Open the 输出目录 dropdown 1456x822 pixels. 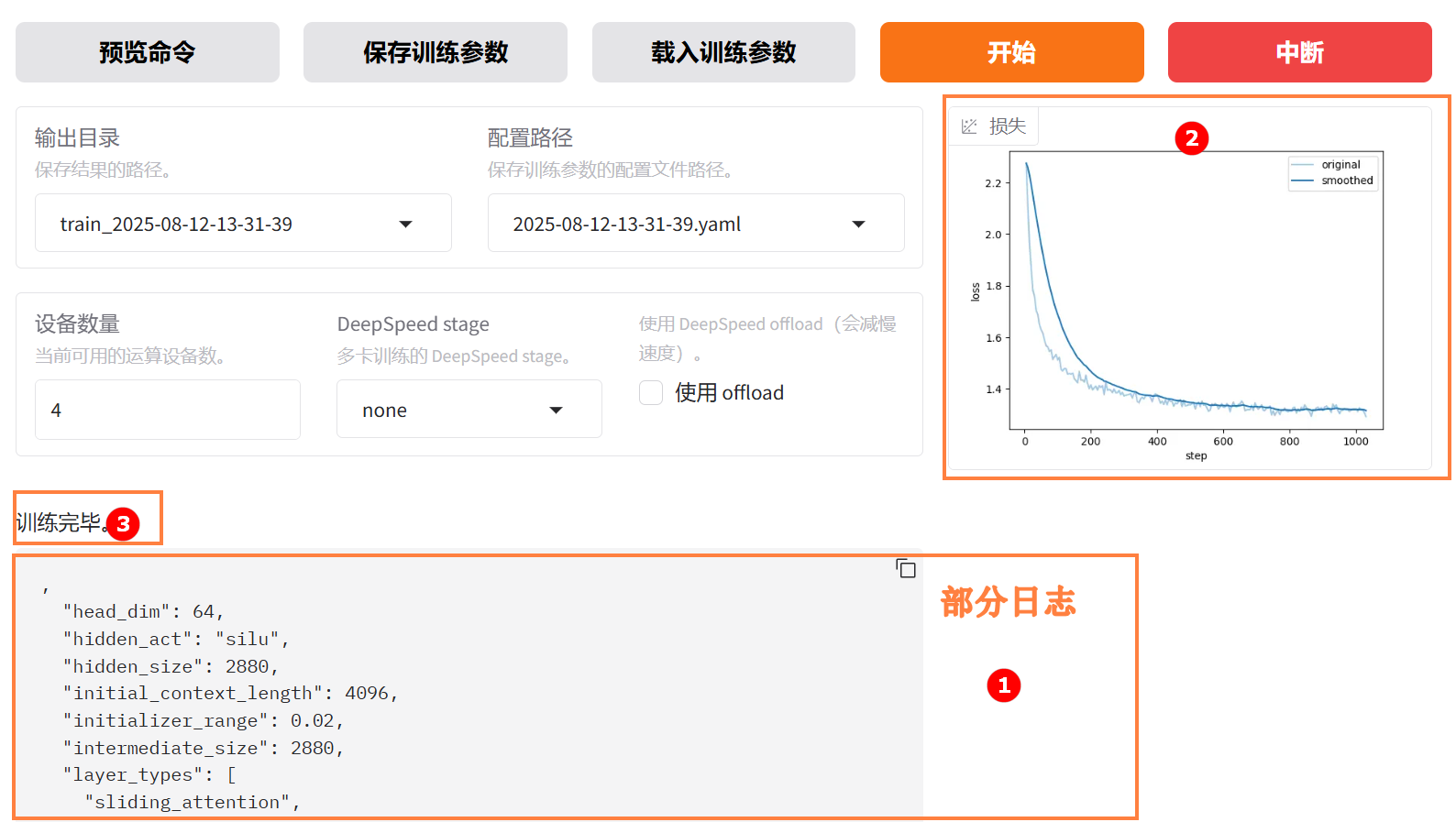coord(405,225)
